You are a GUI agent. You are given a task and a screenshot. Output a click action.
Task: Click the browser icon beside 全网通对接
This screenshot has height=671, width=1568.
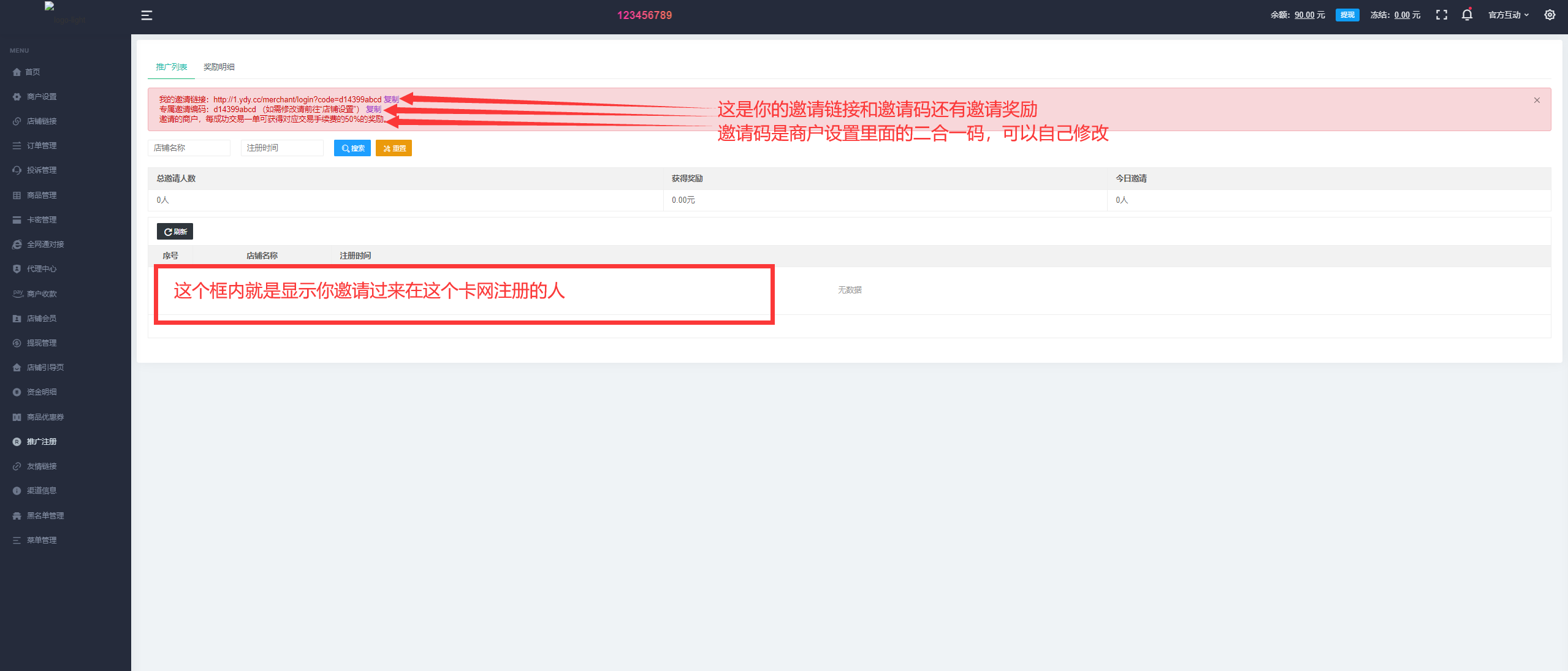(17, 245)
